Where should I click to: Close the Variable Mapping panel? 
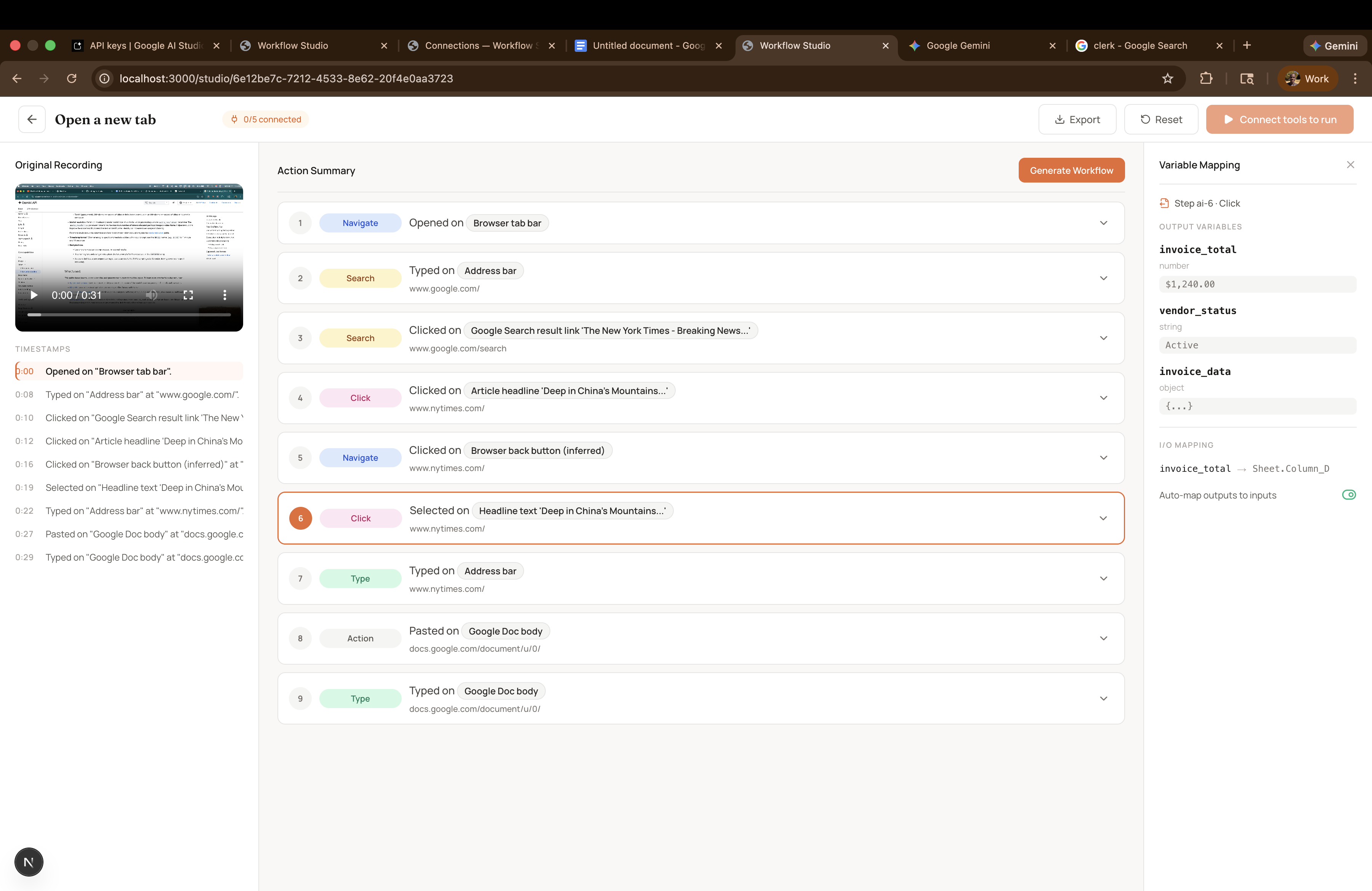tap(1350, 165)
